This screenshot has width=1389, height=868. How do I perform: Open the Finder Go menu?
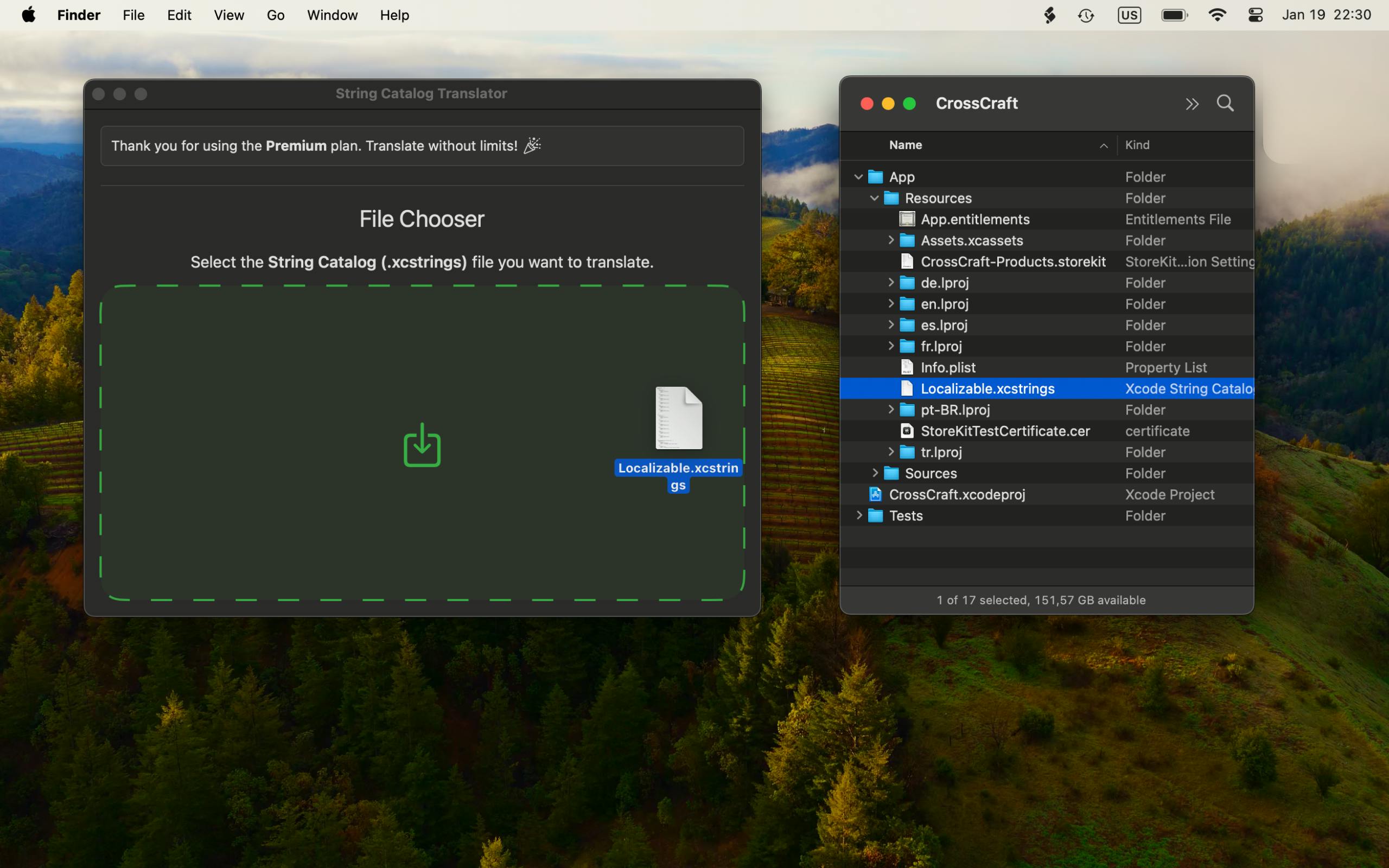[276, 15]
